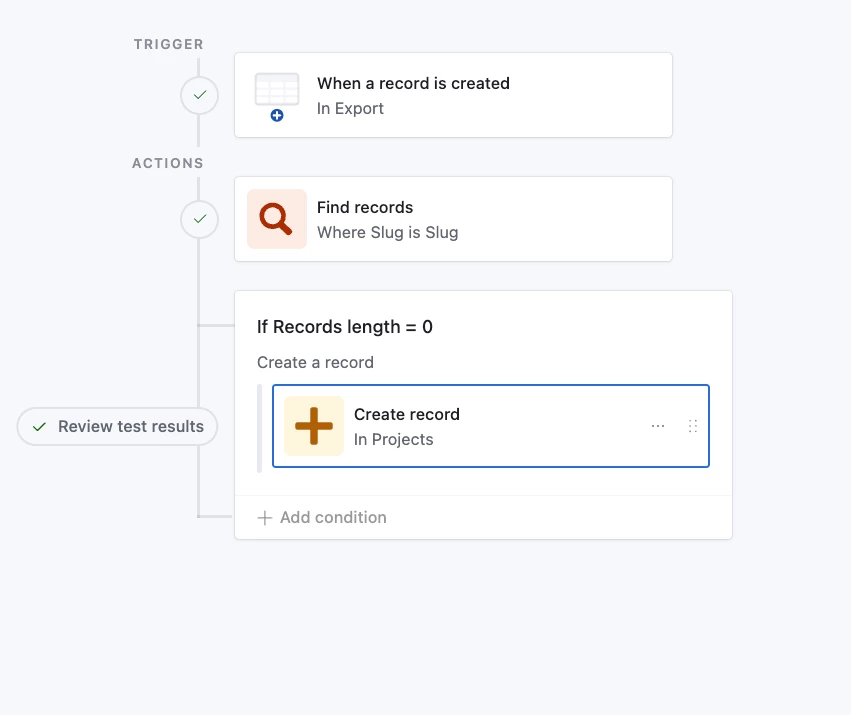The width and height of the screenshot is (851, 715).
Task: Click the table icon on the trigger card
Action: click(x=277, y=93)
